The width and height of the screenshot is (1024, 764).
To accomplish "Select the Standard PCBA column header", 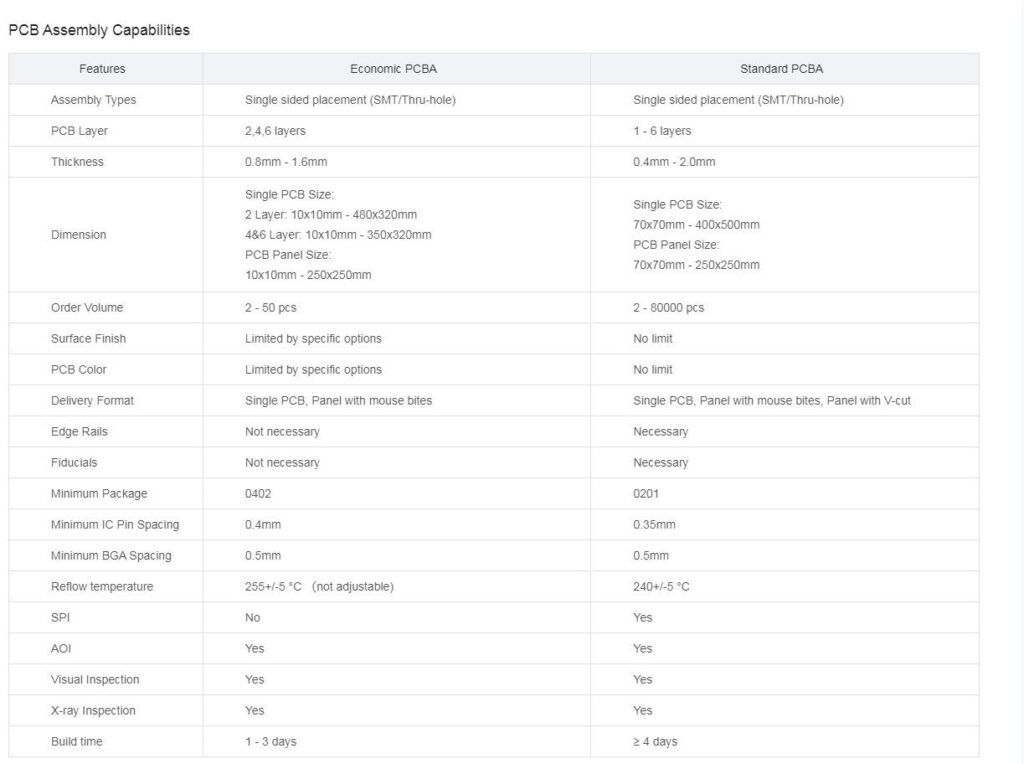I will [x=781, y=69].
